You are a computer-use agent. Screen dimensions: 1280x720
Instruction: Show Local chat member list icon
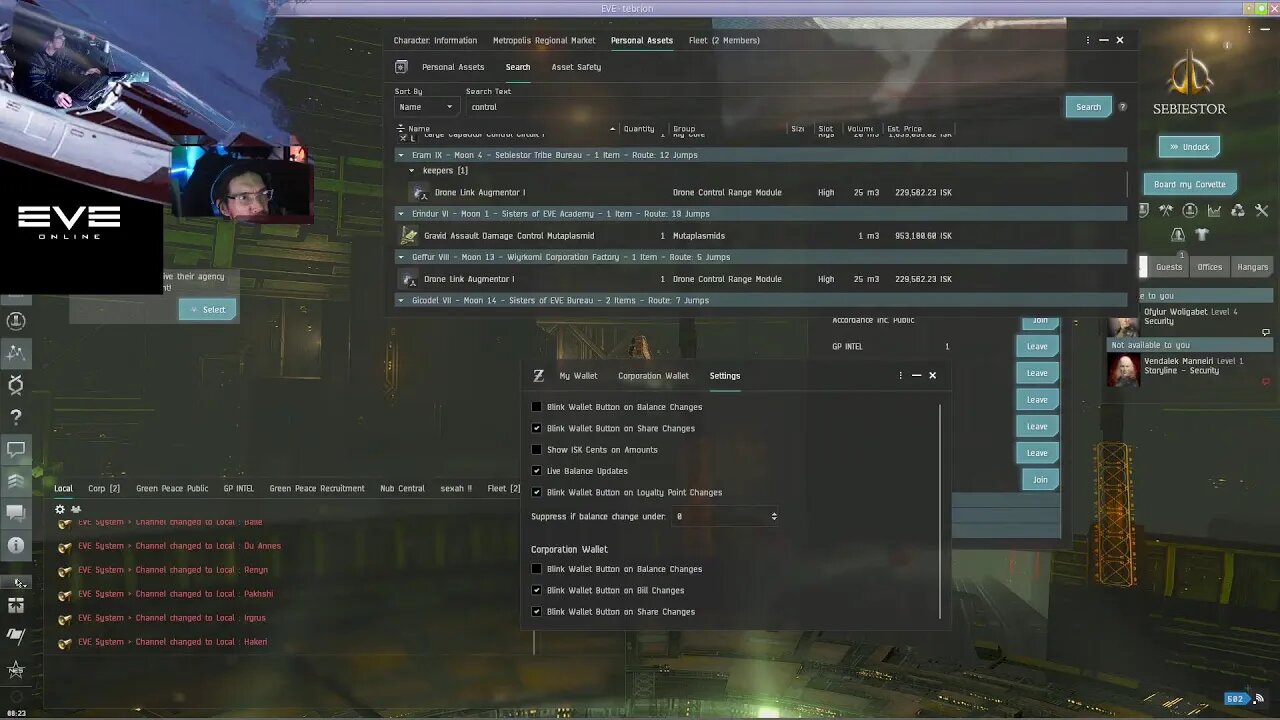[x=76, y=509]
